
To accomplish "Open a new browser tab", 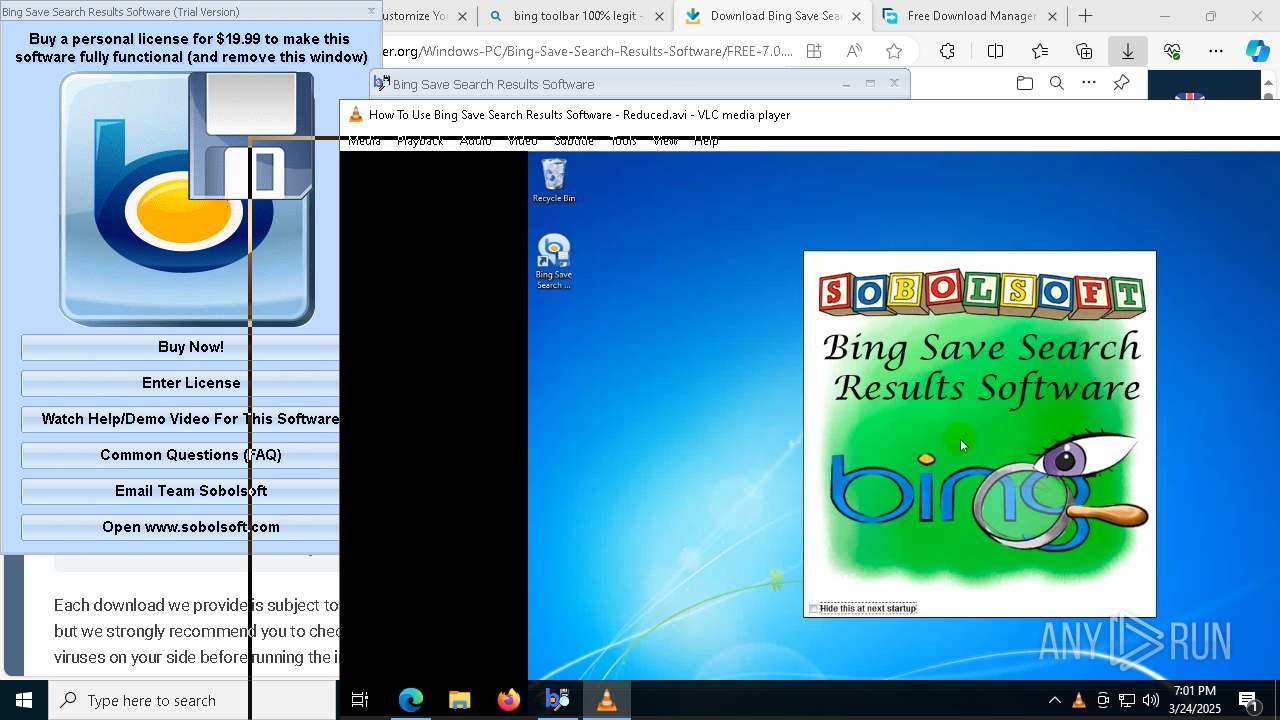I will 1085,16.
